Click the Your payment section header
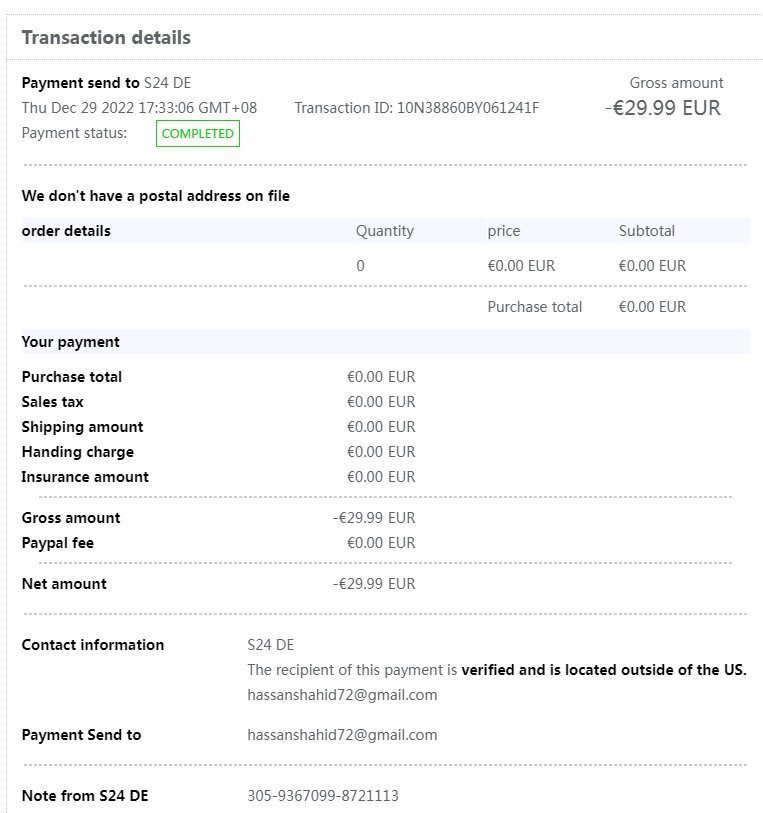763x813 pixels. (70, 342)
